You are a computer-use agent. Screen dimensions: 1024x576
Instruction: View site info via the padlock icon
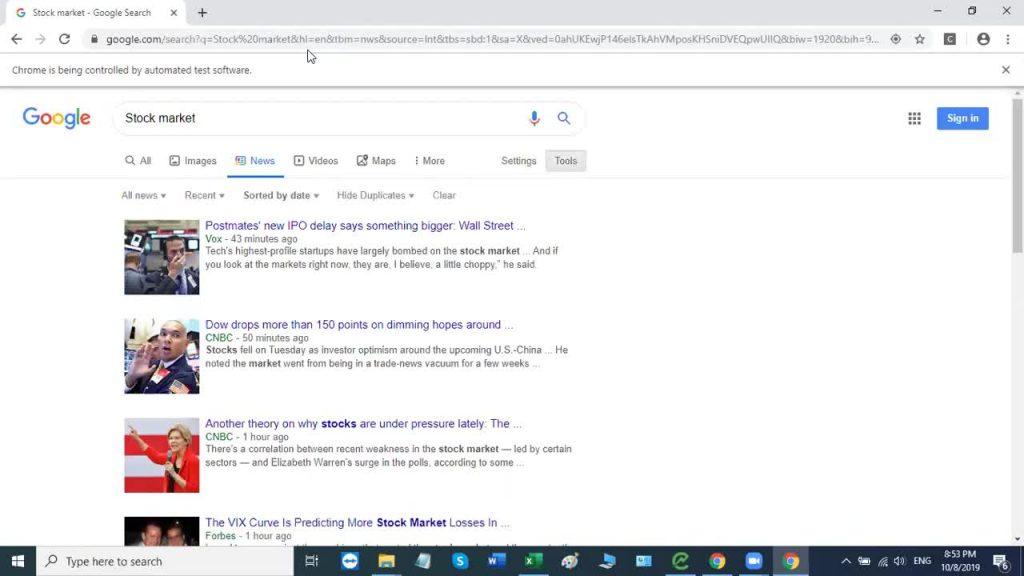[94, 39]
